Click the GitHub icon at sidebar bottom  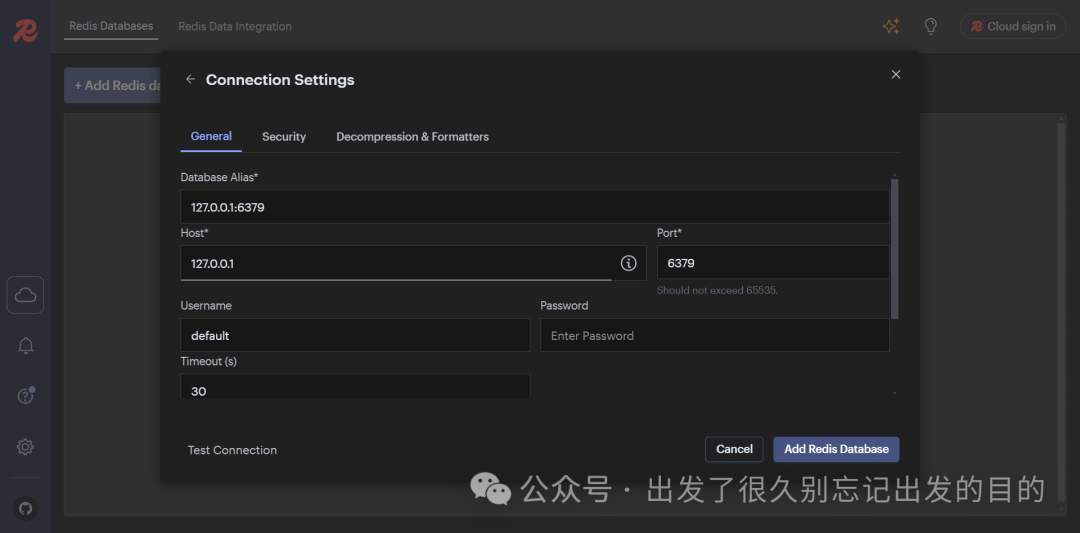click(26, 508)
